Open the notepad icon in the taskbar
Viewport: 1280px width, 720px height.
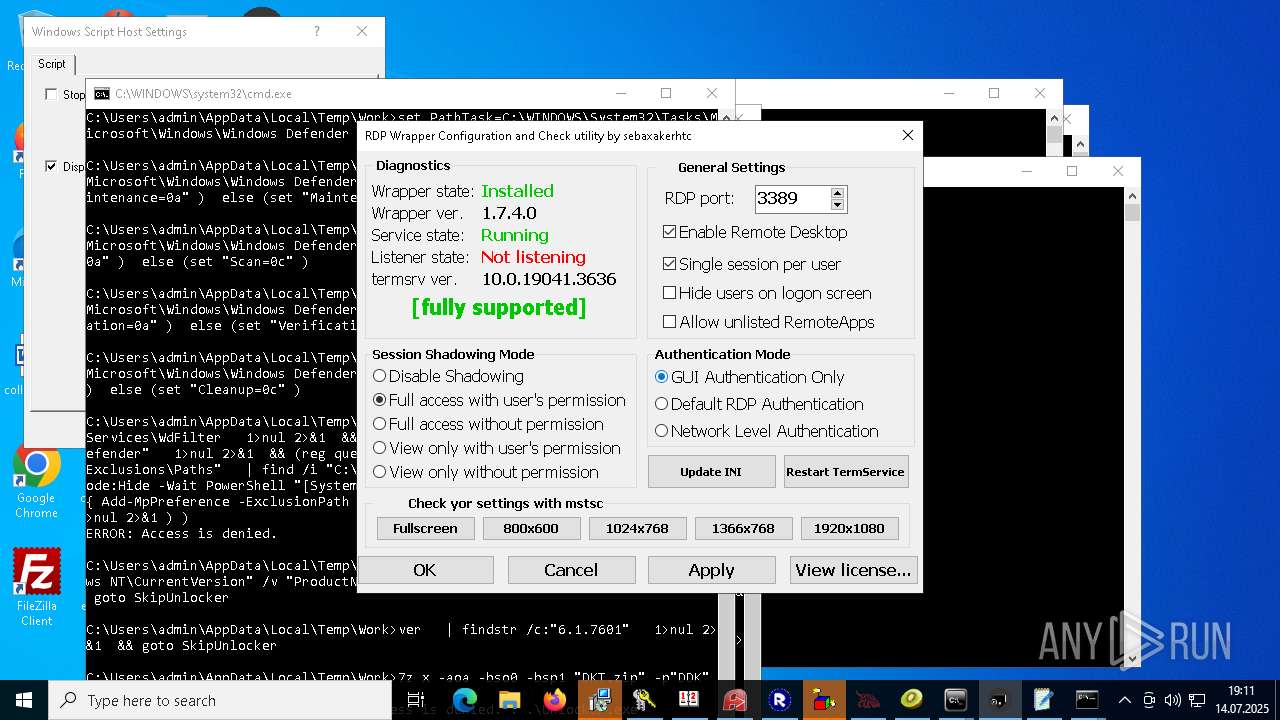[1043, 700]
